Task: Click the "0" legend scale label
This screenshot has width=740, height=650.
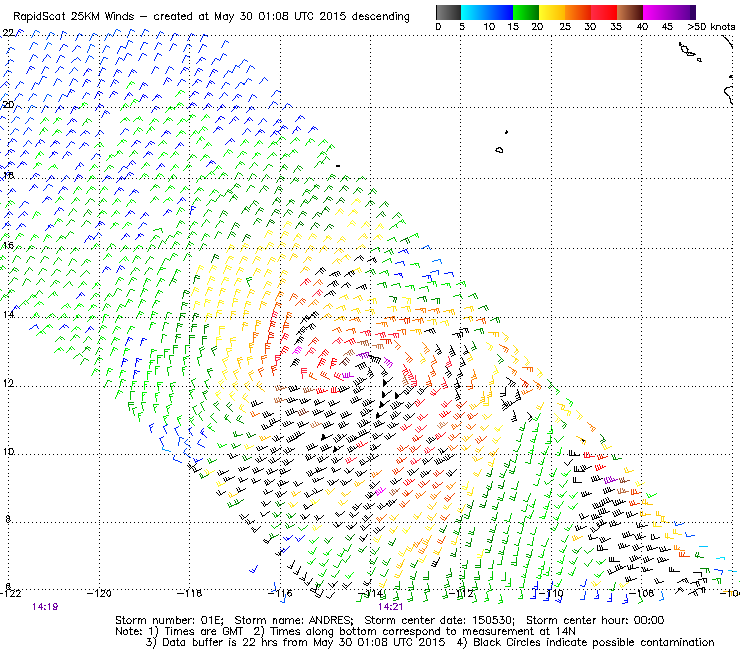Action: coord(438,27)
